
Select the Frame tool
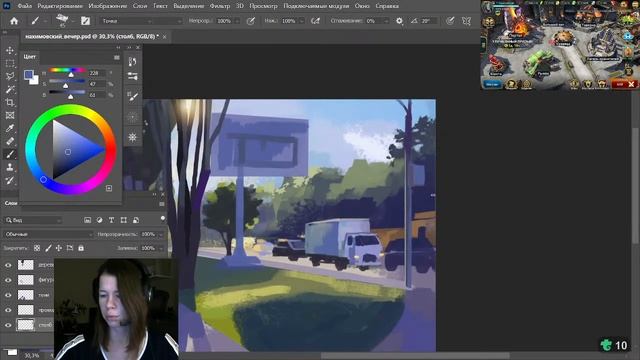tap(10, 116)
